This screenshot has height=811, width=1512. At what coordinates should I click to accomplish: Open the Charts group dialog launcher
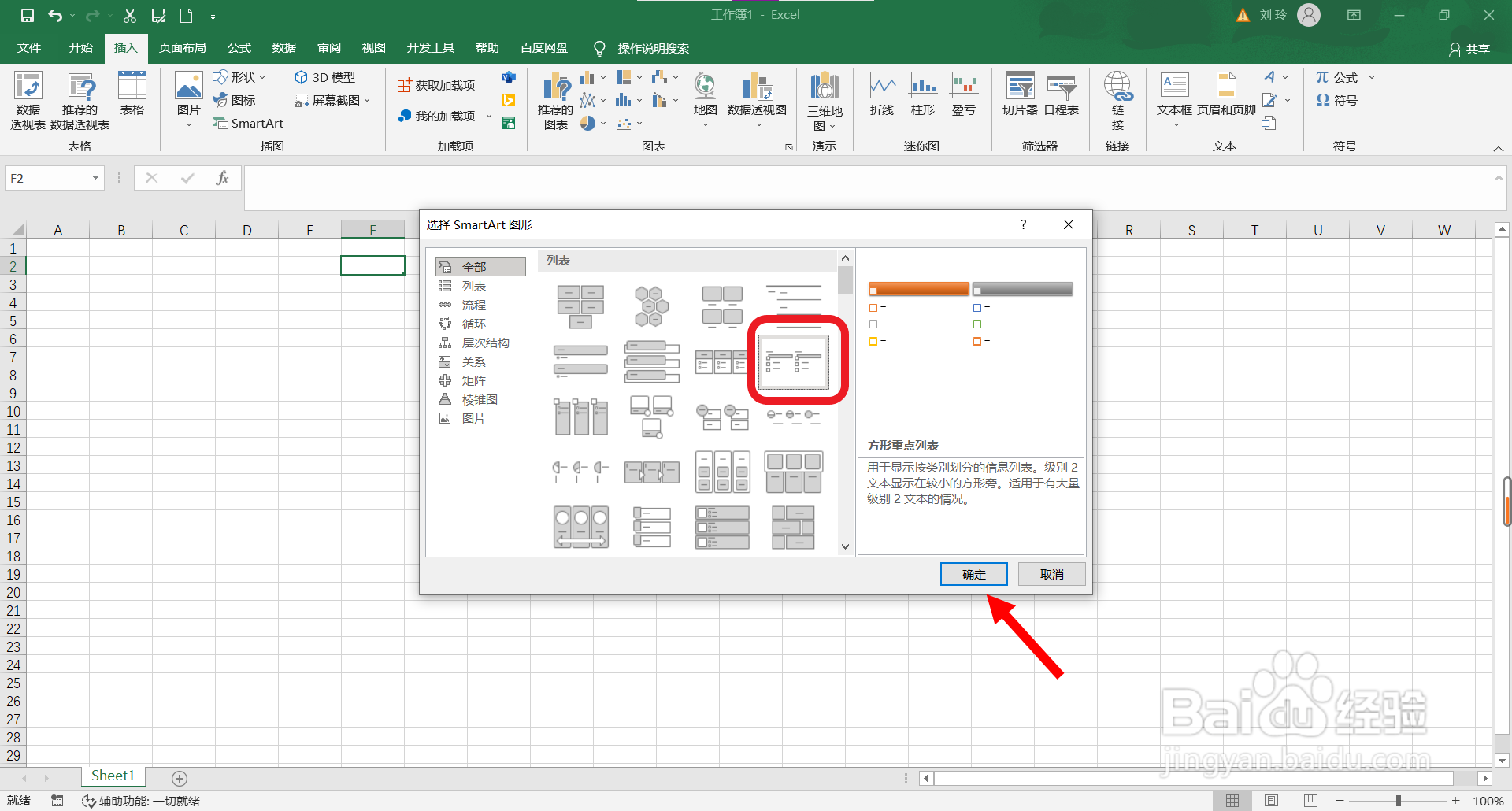point(789,147)
